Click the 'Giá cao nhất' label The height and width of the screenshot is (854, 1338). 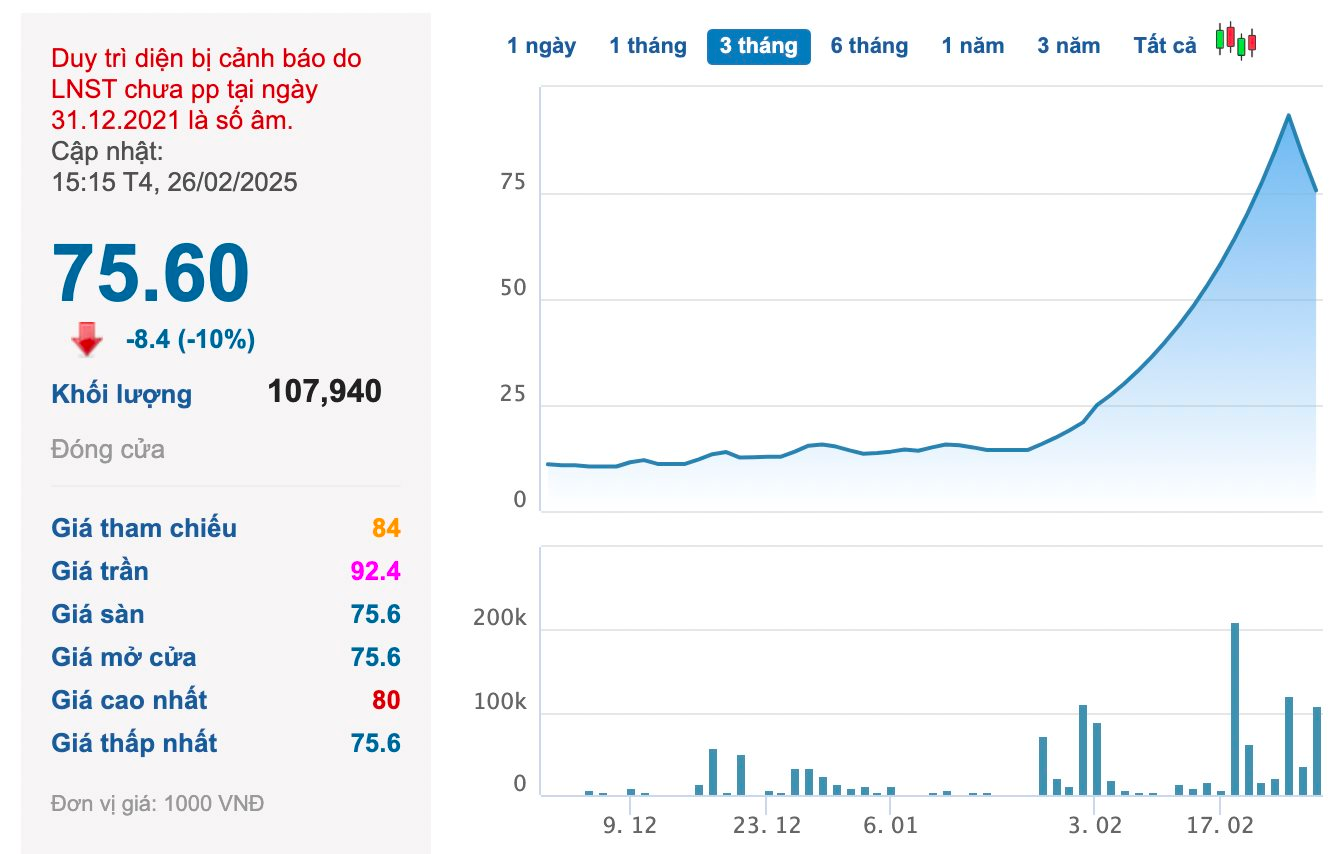129,700
